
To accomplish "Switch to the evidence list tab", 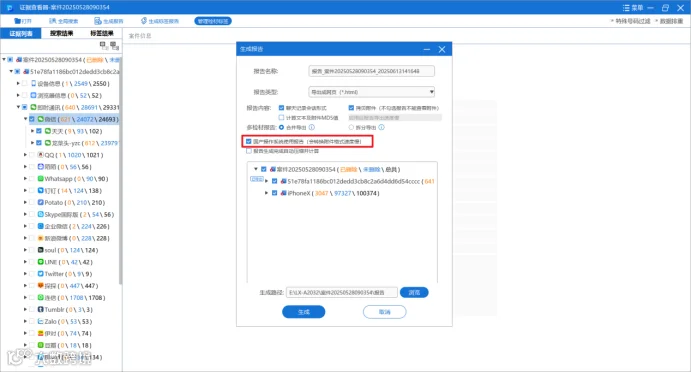I will click(x=21, y=34).
